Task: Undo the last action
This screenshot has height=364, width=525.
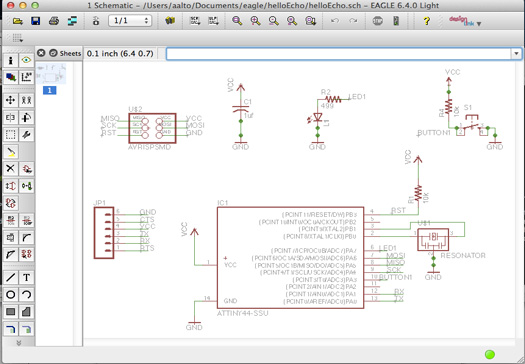Action: coord(334,21)
